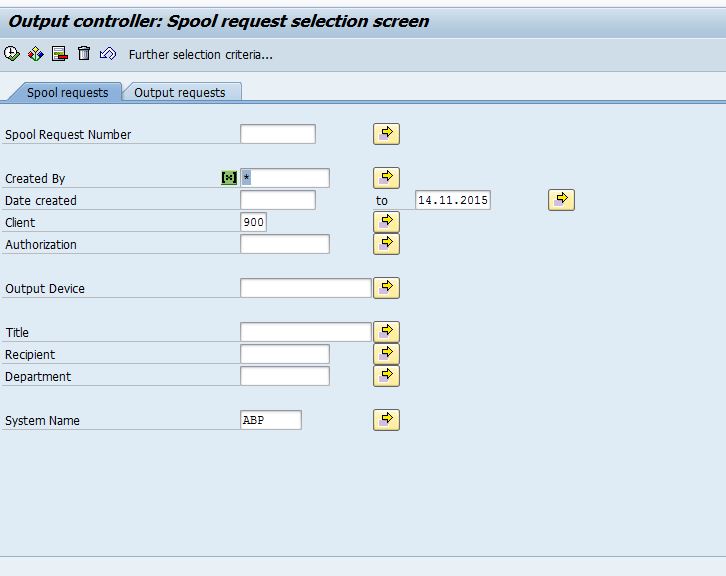Click the Client field showing 900
Screen dimensions: 726x576
[253, 222]
